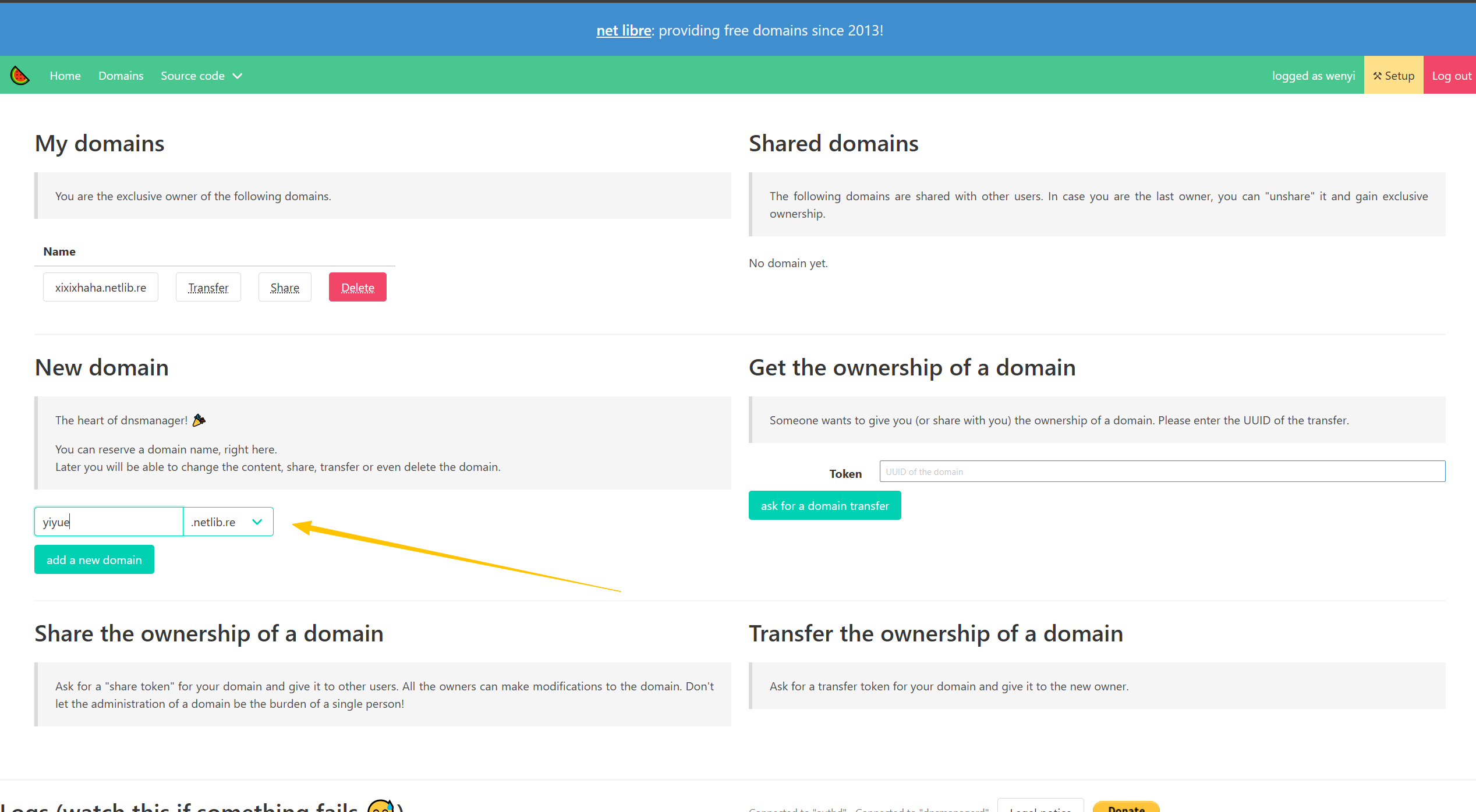Viewport: 1476px width, 812px height.
Task: Transfer the xixixhaha.netlib.re domain
Action: pos(208,288)
